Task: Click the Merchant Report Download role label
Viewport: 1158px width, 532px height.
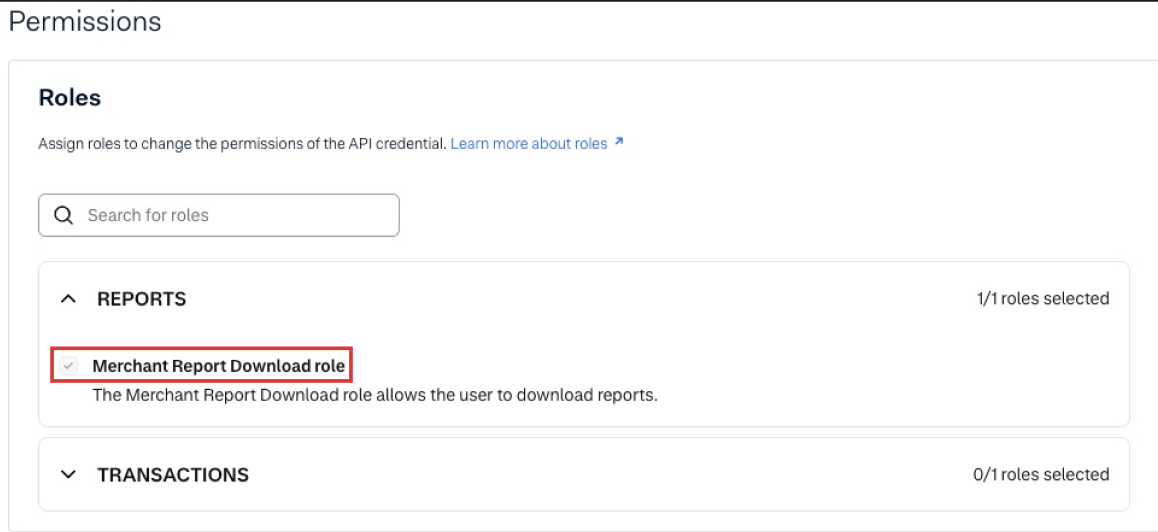Action: pos(219,366)
